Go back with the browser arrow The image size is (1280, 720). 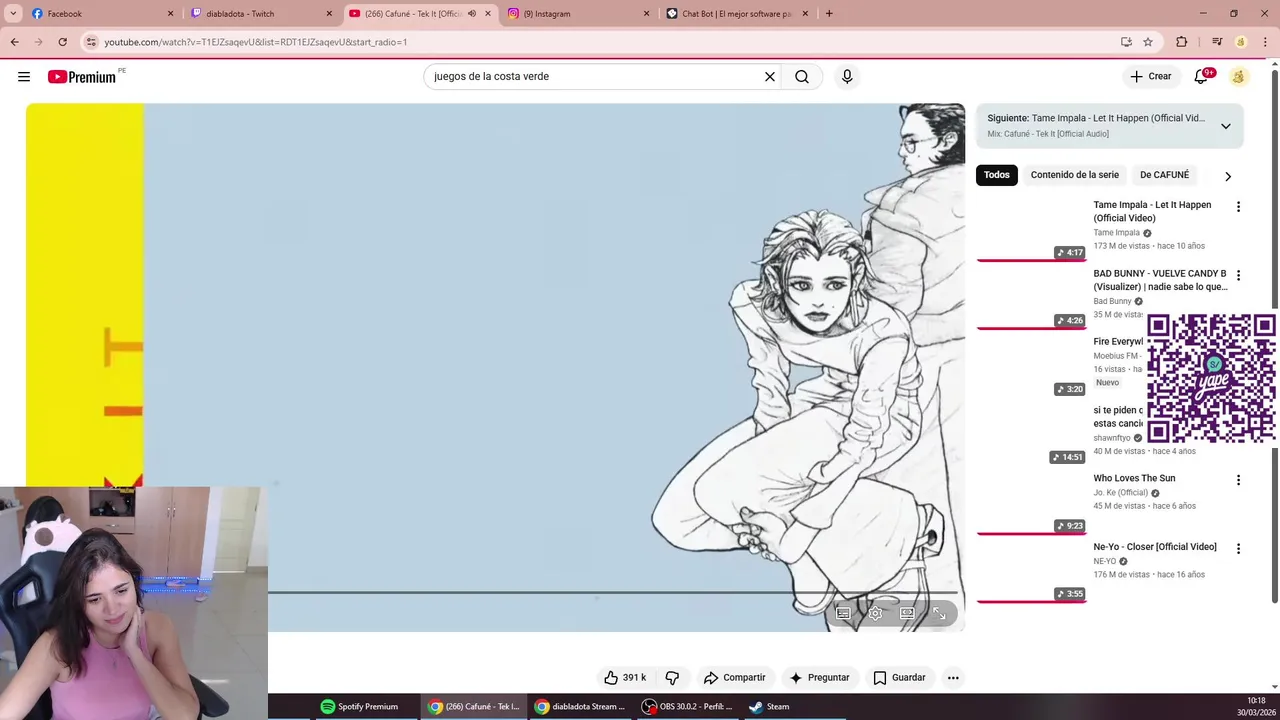[14, 42]
